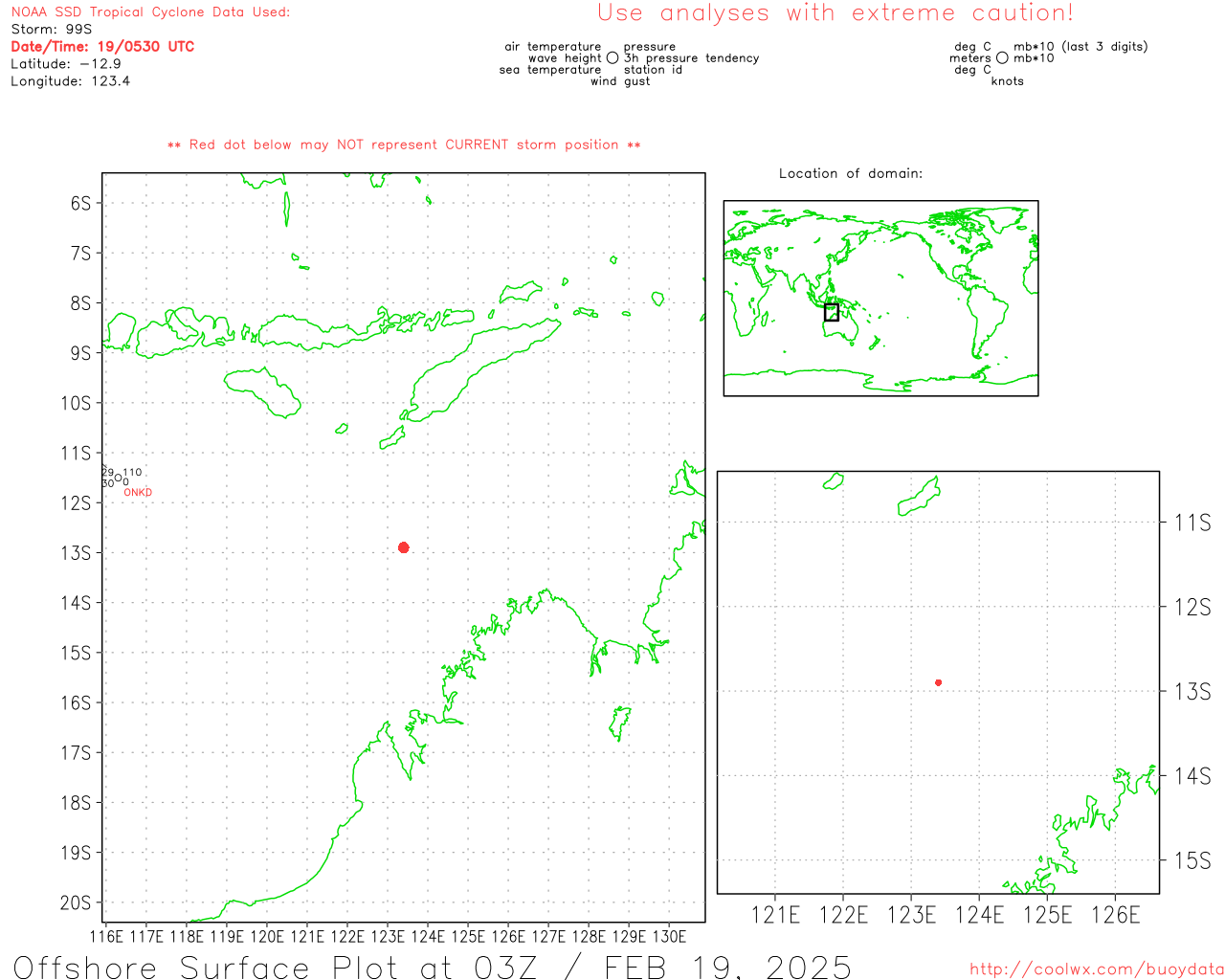Image resolution: width=1225 pixels, height=980 pixels.
Task: Click the large red storm dot on main map
Action: pos(404,547)
